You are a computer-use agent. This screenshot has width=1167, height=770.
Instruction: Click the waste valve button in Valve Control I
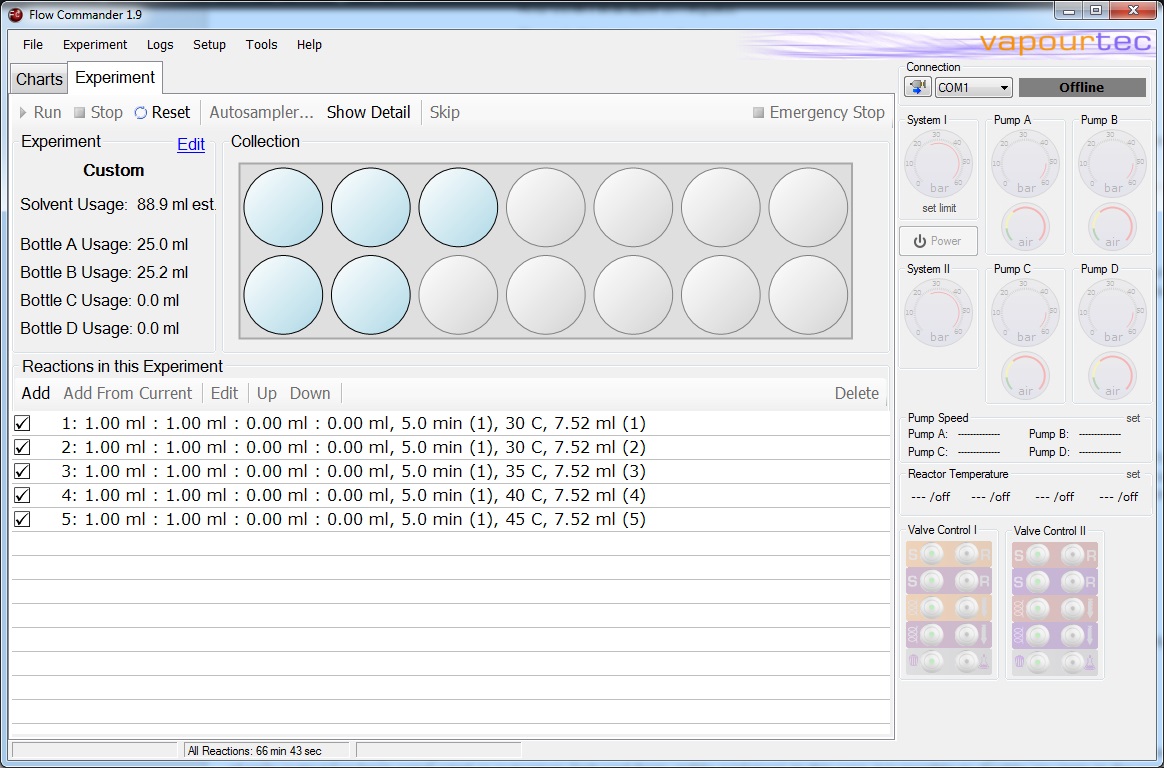point(932,660)
